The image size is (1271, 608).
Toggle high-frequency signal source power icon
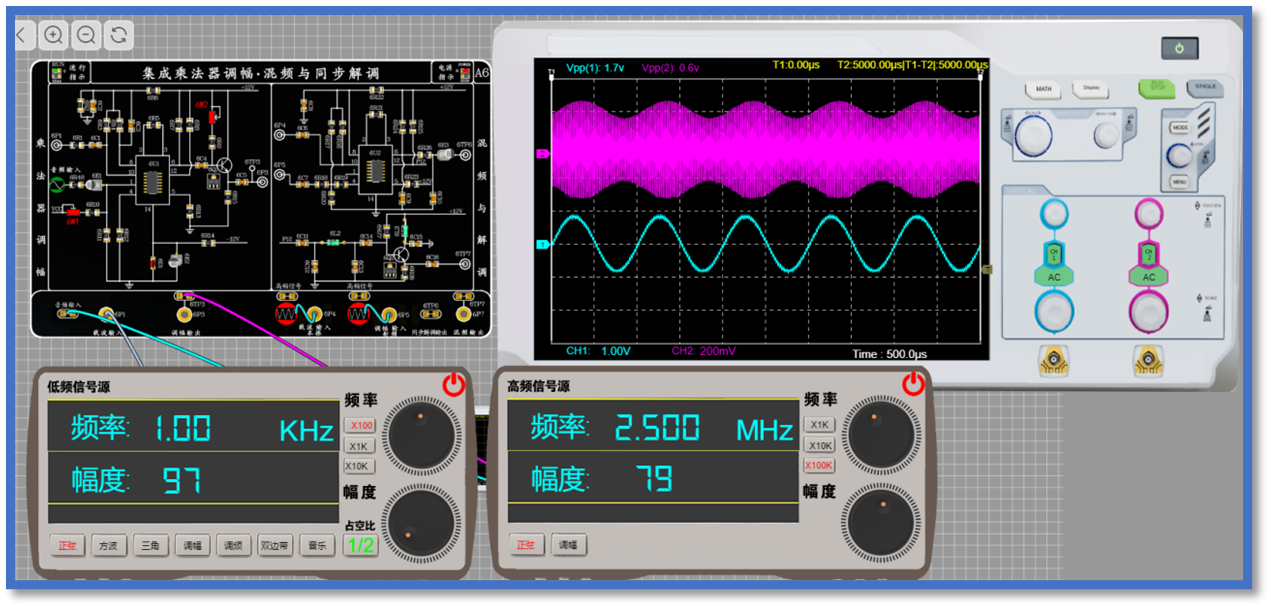pos(913,384)
